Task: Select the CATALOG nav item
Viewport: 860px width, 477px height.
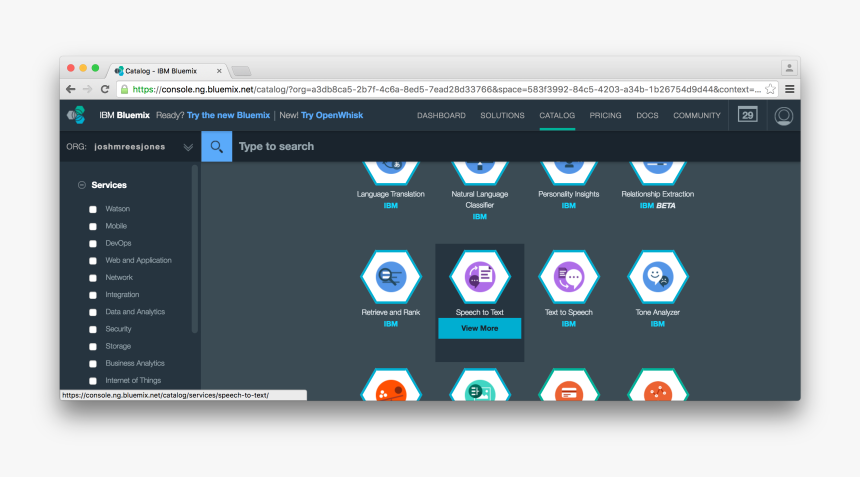Action: (x=557, y=116)
